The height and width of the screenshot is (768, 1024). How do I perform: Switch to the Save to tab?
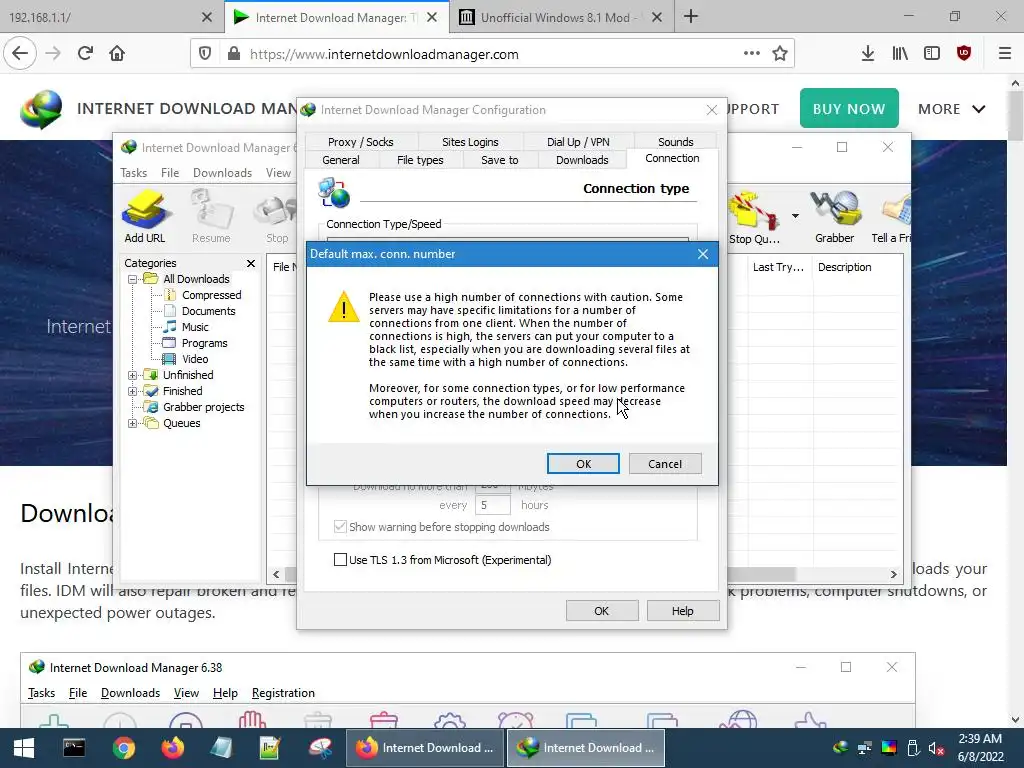tap(500, 160)
